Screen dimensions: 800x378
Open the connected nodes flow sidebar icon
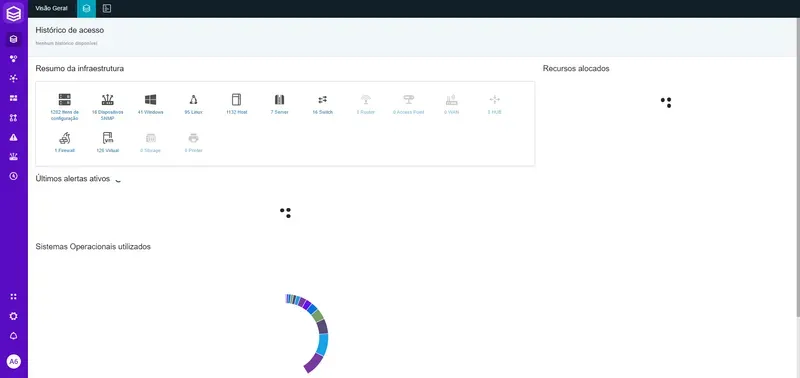pyautogui.click(x=14, y=117)
